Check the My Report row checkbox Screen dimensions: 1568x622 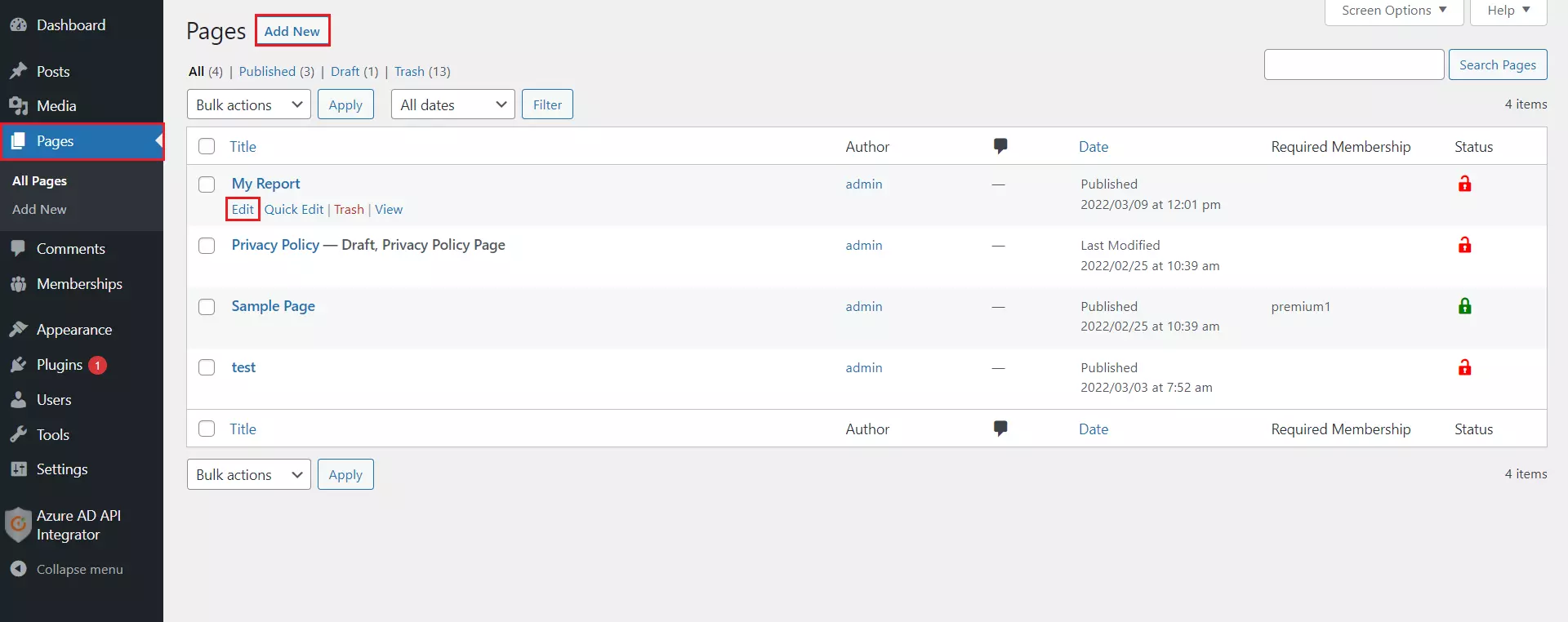207,184
